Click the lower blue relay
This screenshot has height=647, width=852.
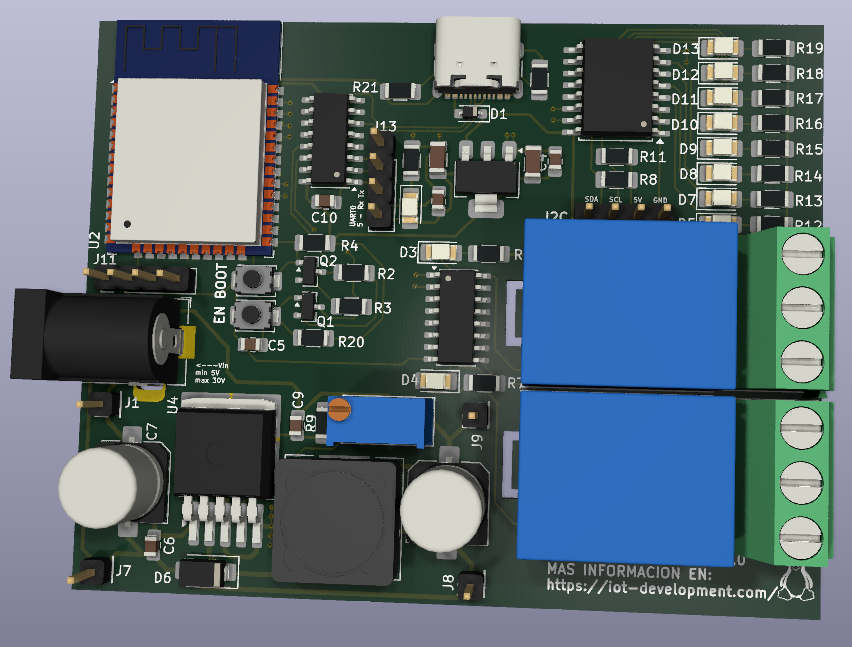click(628, 476)
